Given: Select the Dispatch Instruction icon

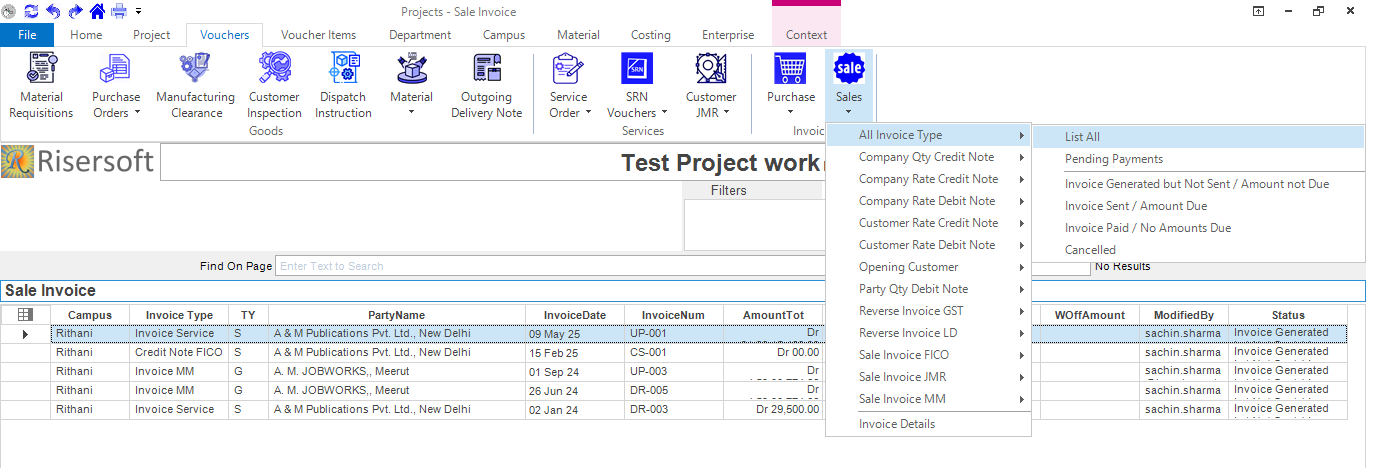Looking at the screenshot, I should (345, 70).
